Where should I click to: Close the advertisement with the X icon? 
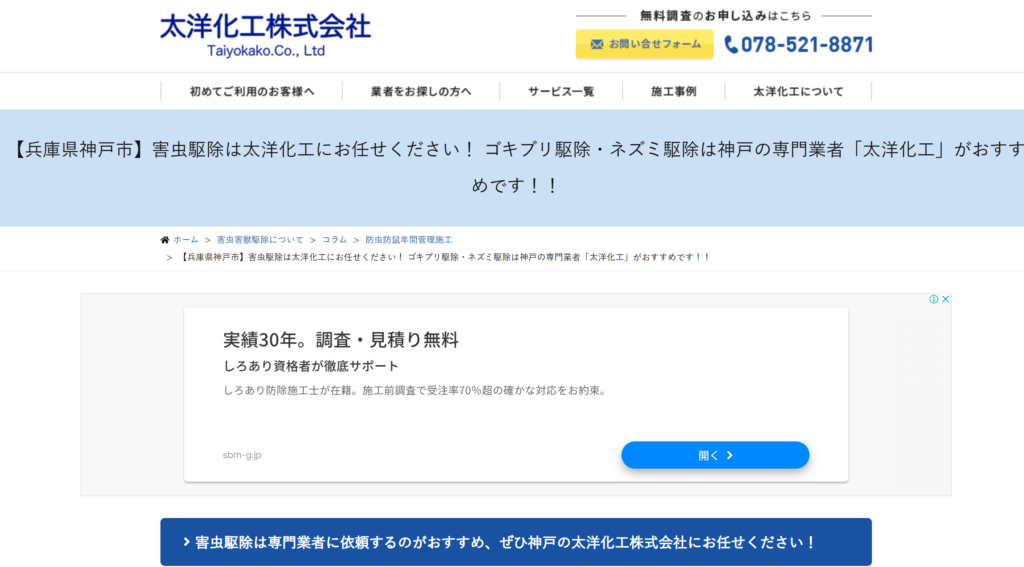945,299
